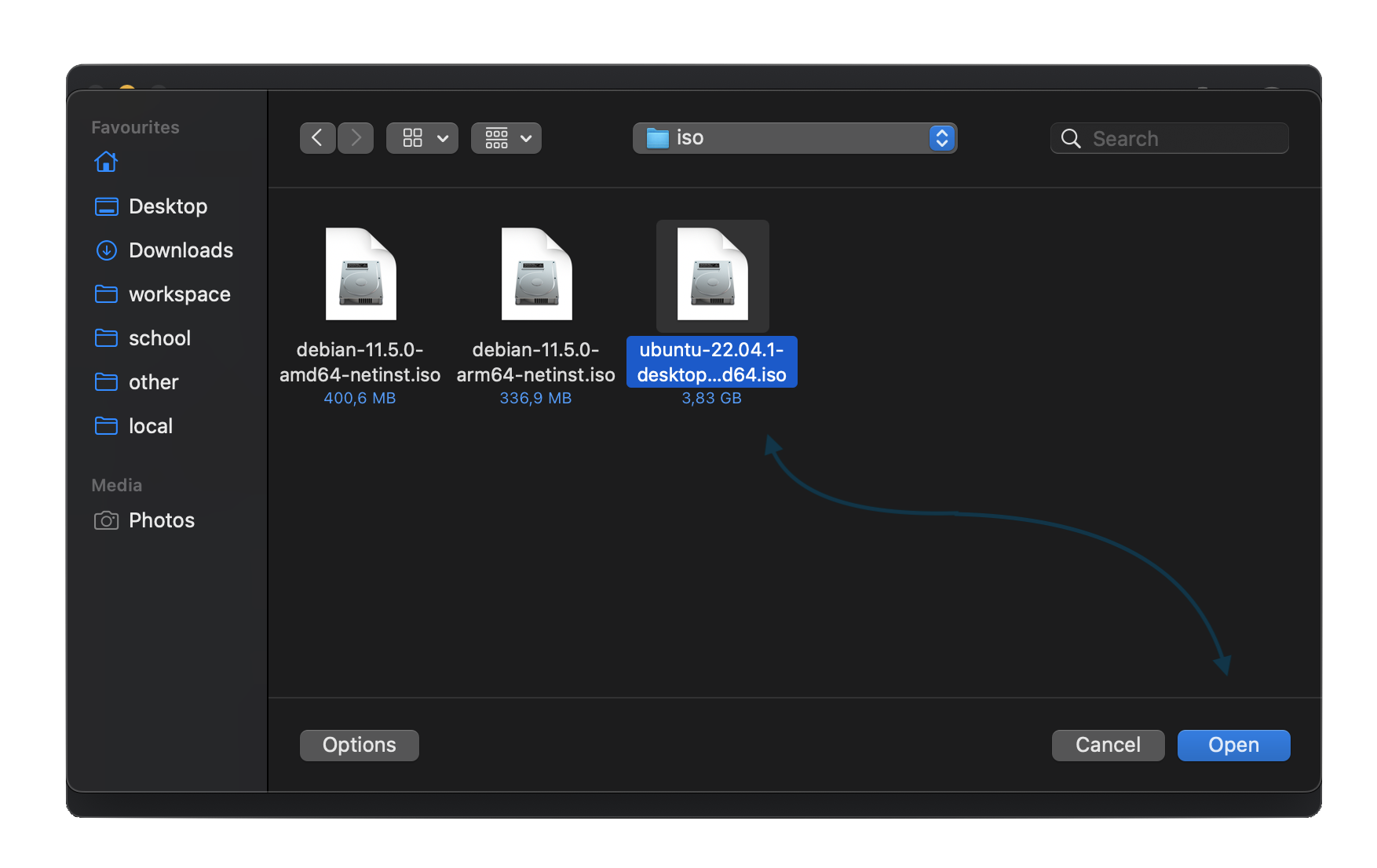Open the group-by options dropdown

506,138
